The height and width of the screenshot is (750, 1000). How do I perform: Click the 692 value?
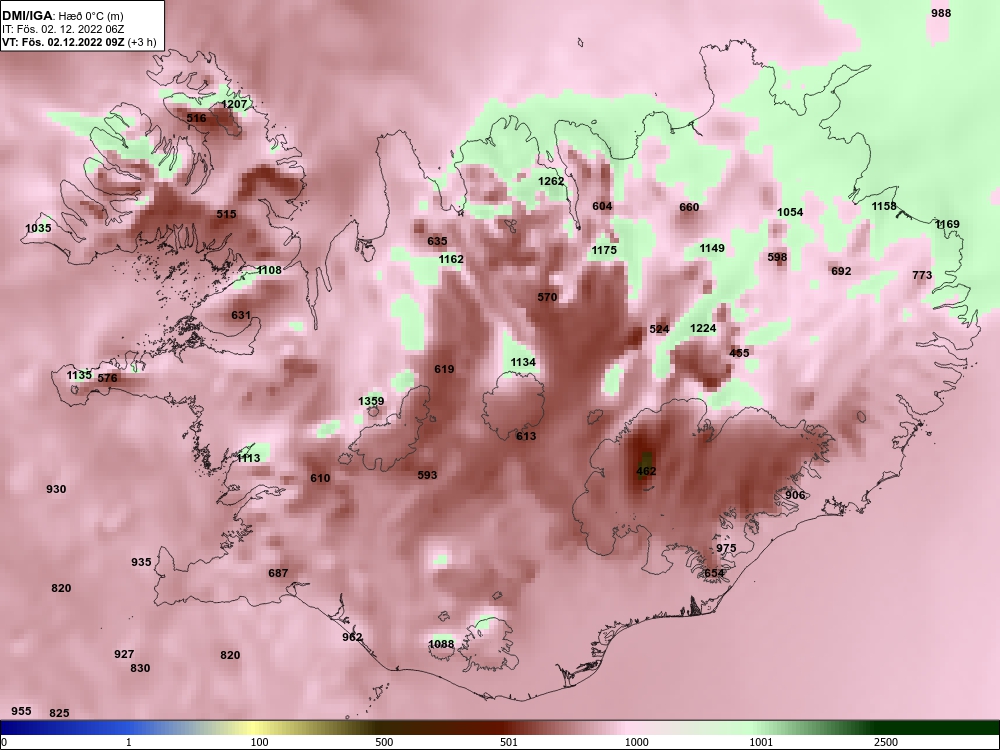pyautogui.click(x=841, y=271)
